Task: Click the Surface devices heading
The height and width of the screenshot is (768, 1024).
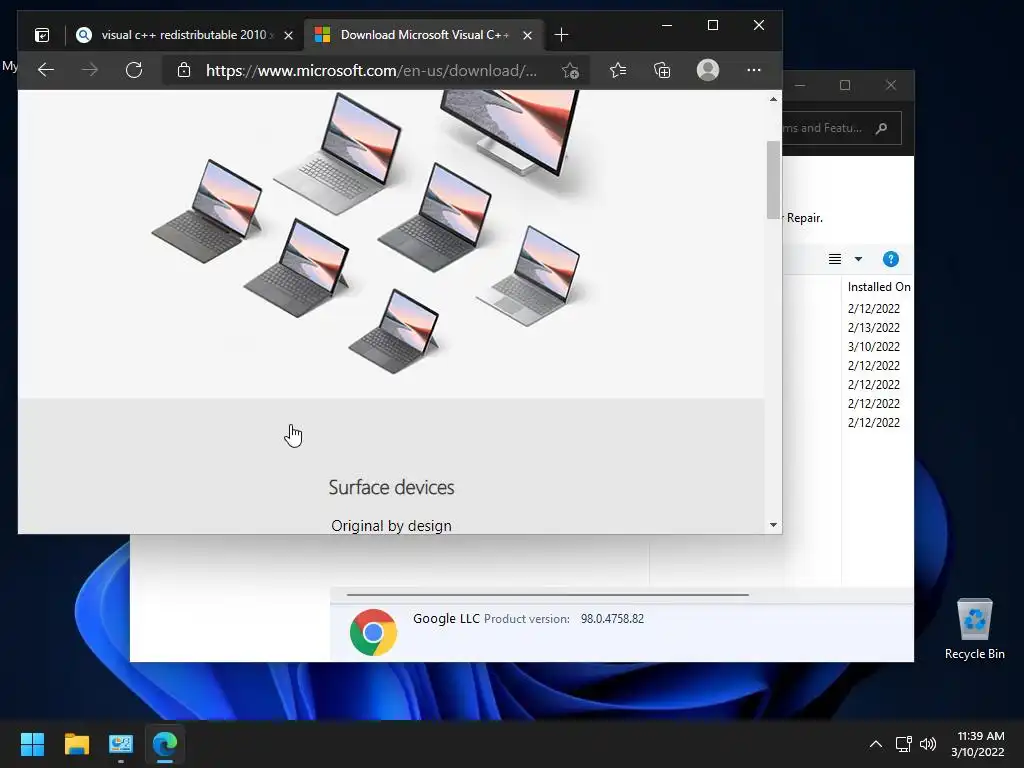Action: pos(391,487)
